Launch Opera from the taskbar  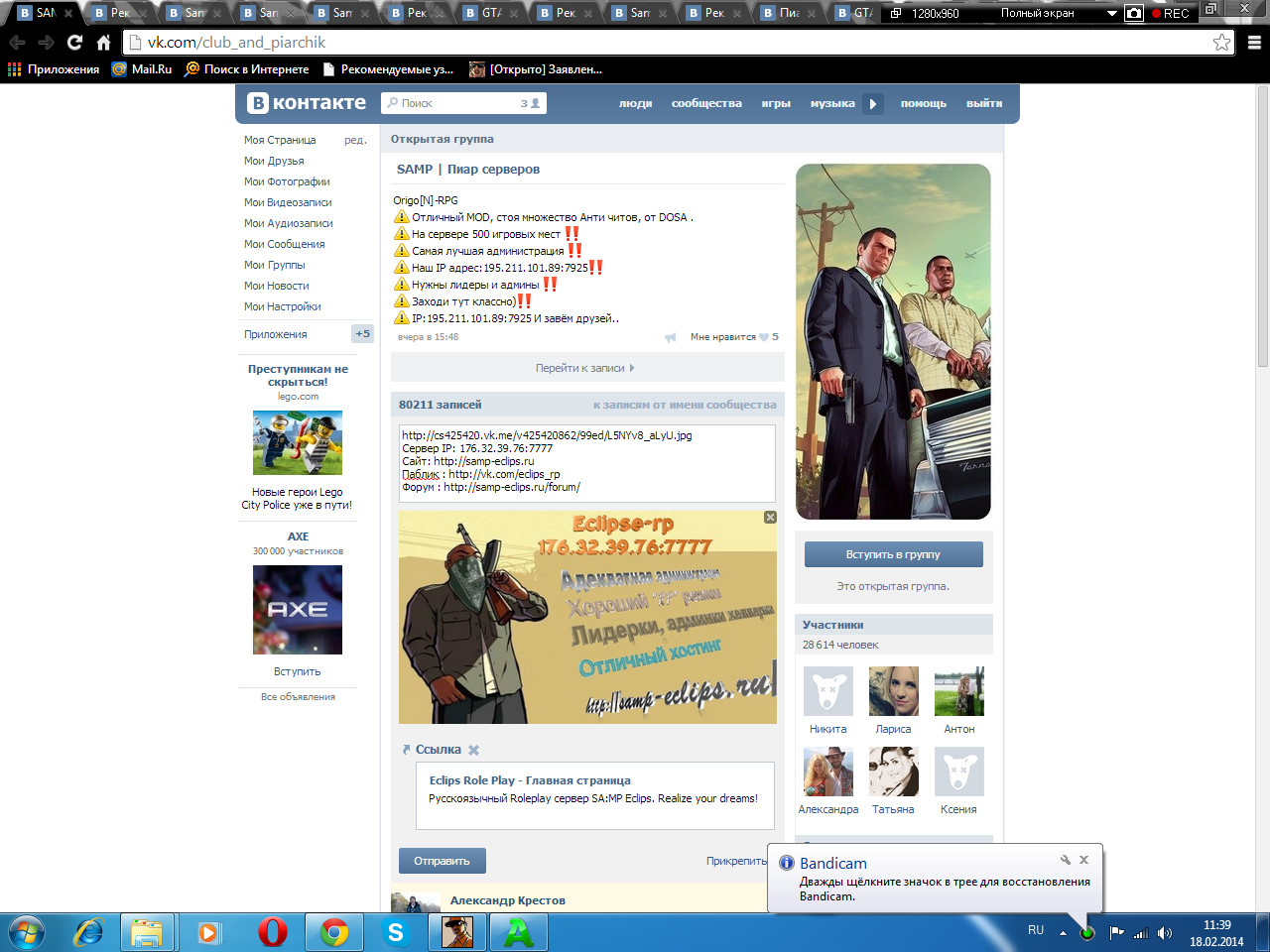click(272, 932)
